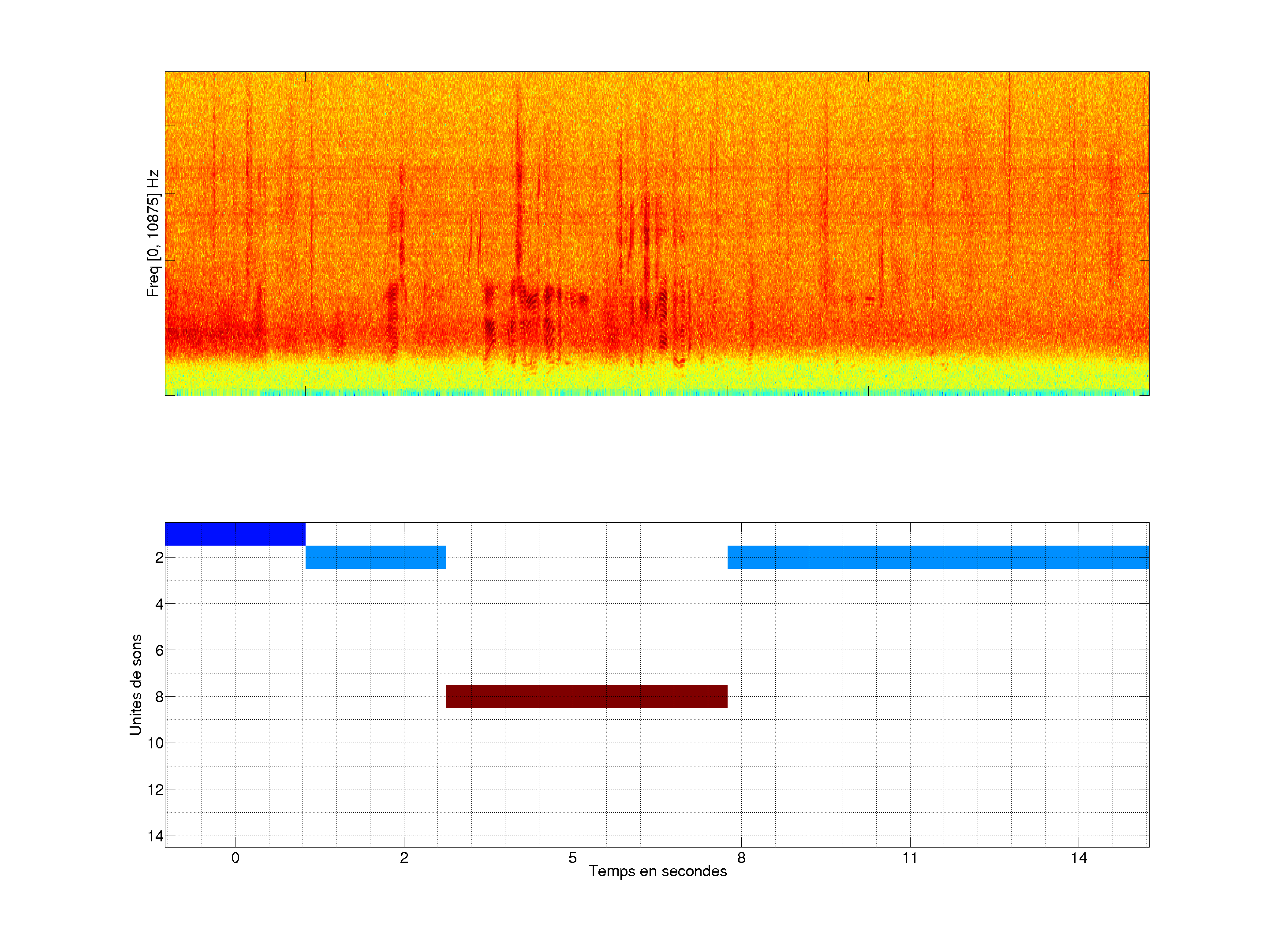Click the y-axis tick label 10
1270x952 pixels.
pos(156,743)
